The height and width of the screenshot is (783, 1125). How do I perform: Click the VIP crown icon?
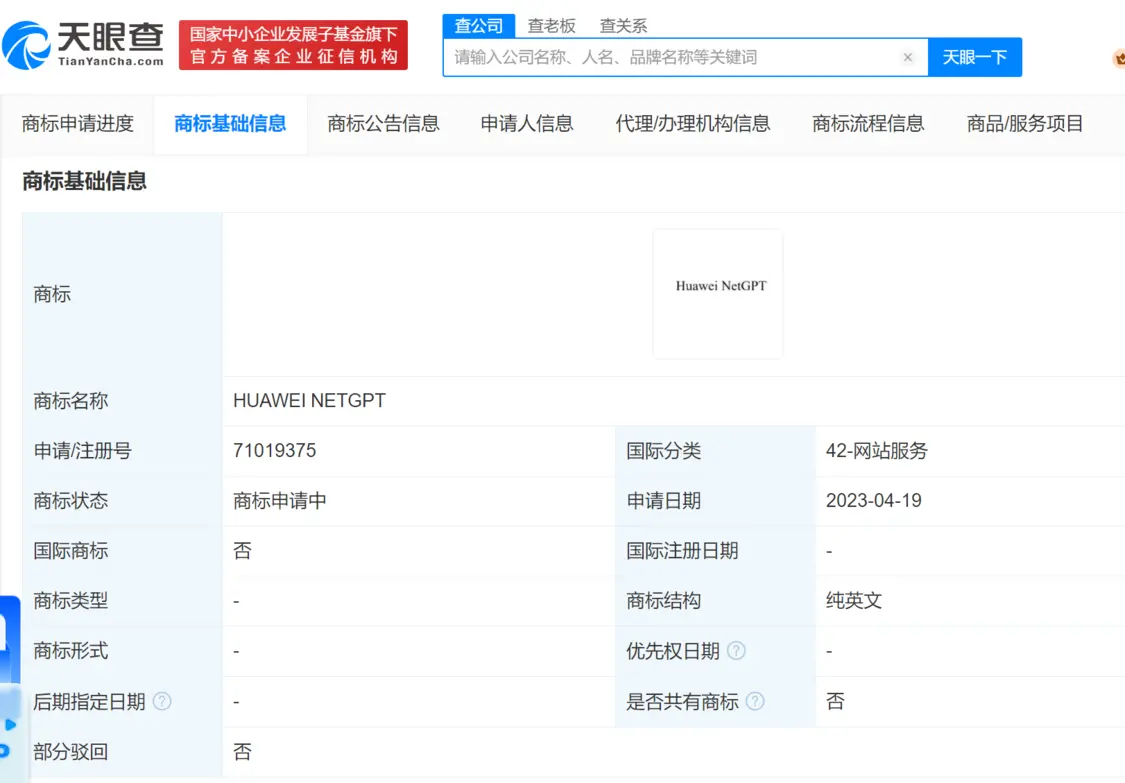pyautogui.click(x=1118, y=59)
